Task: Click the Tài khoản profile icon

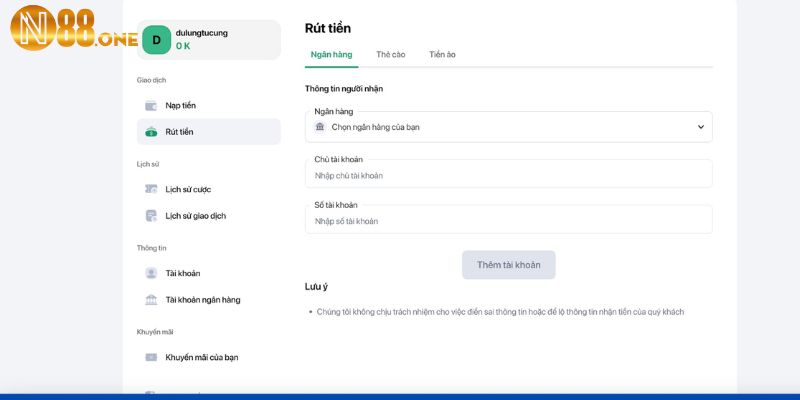Action: (151, 273)
